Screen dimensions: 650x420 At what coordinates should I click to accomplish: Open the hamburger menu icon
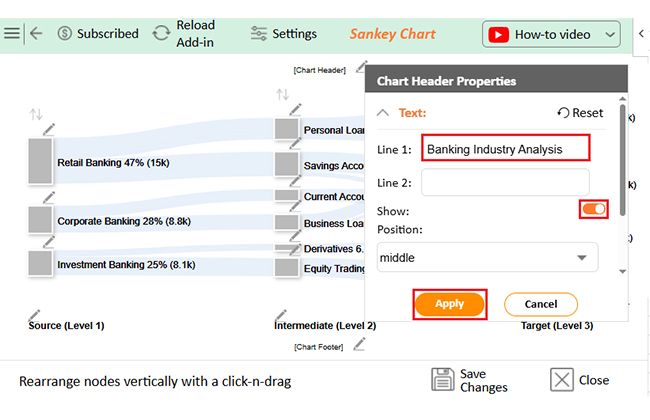tap(12, 33)
